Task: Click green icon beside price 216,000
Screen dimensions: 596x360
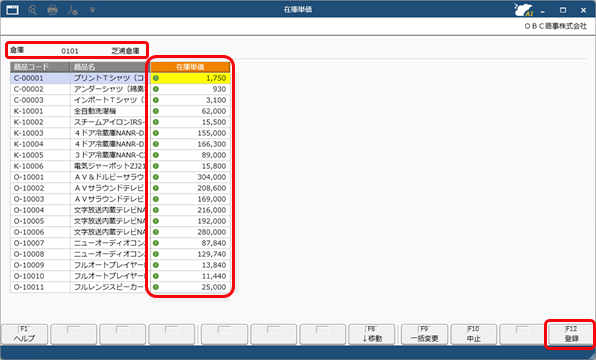Action: pos(156,210)
